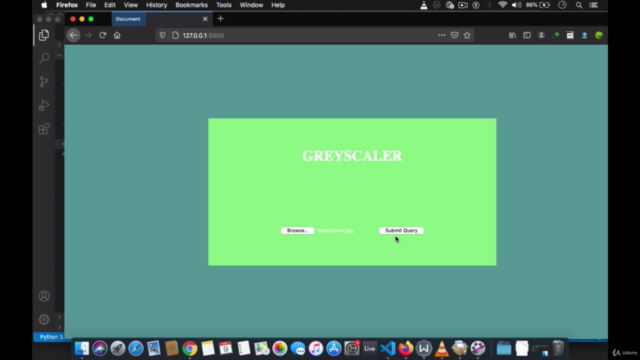Open Siri from the Dock
Screen dimensions: 640x360
[100, 349]
